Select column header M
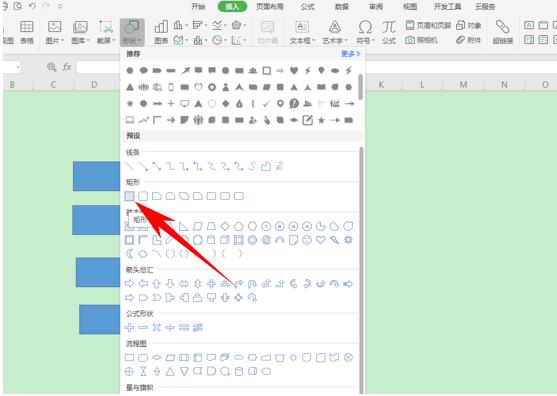 [463, 85]
